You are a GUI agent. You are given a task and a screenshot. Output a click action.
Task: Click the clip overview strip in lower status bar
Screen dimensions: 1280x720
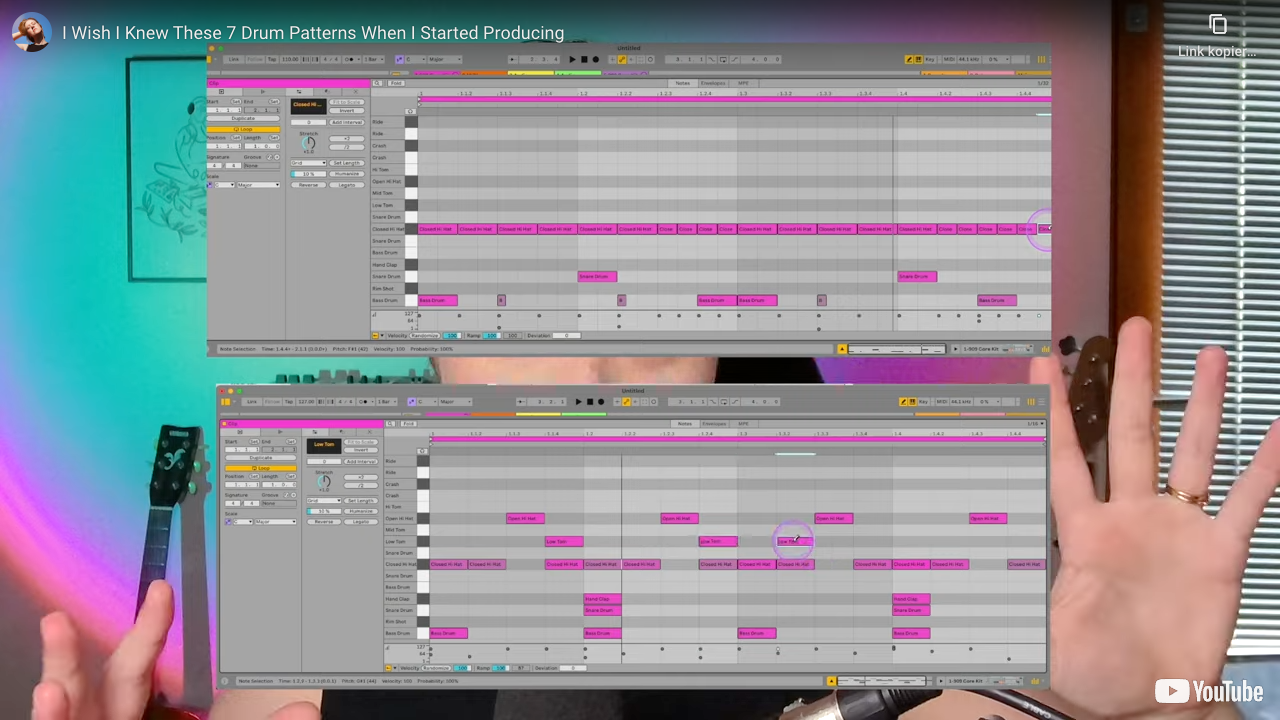click(x=881, y=680)
